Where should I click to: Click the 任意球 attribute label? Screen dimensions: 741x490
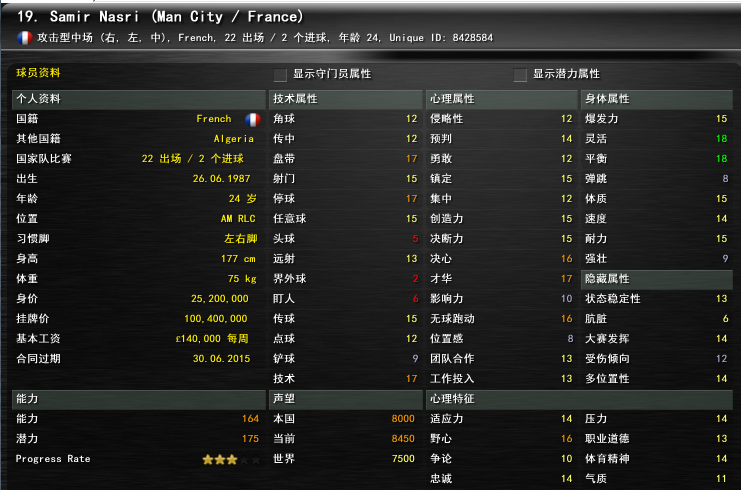(290, 219)
